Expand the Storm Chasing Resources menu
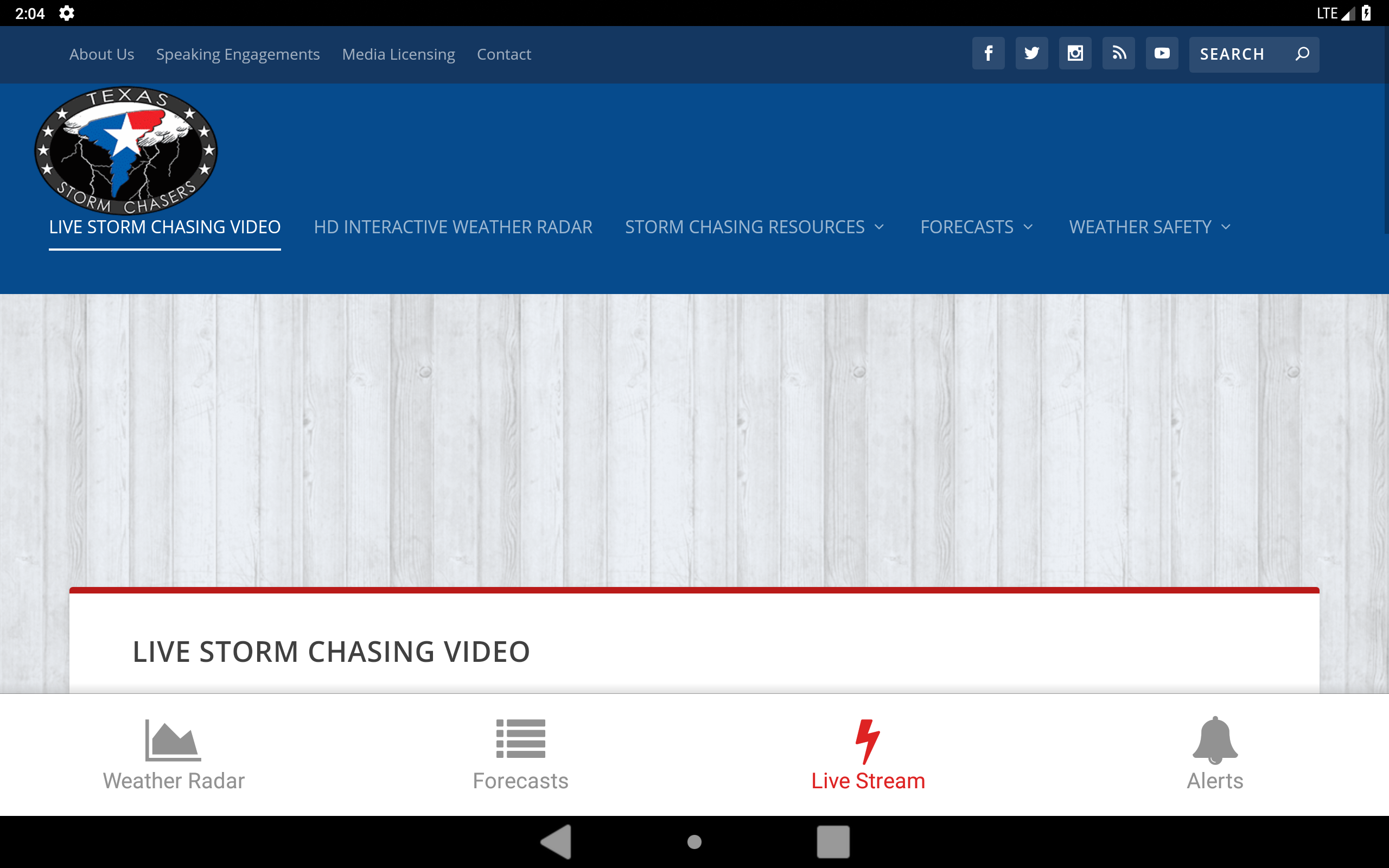Image resolution: width=1389 pixels, height=868 pixels. point(754,227)
